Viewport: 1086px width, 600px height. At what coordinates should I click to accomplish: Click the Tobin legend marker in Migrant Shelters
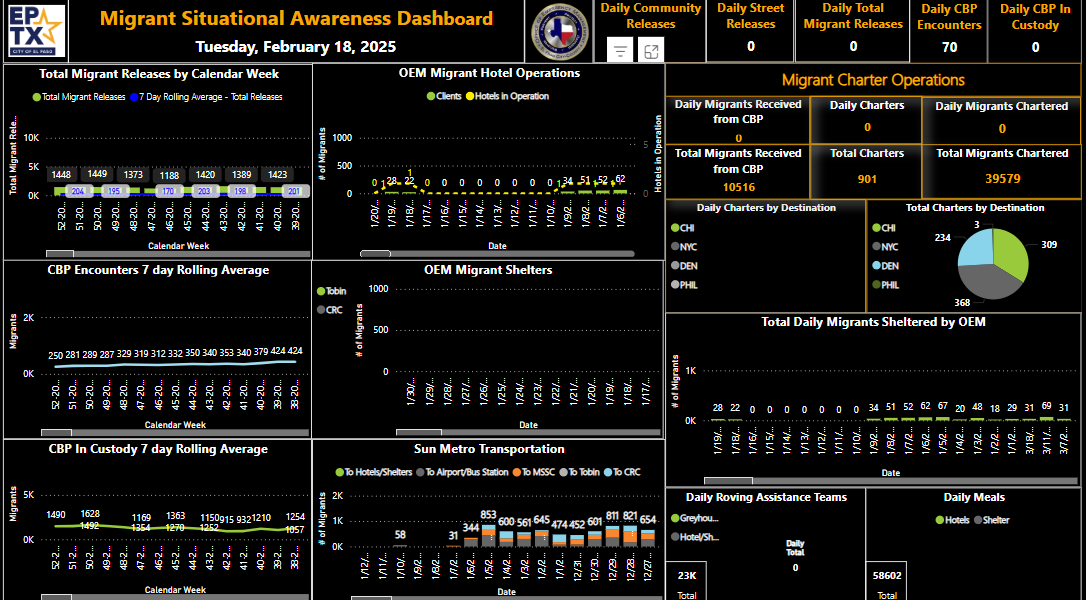(x=321, y=291)
